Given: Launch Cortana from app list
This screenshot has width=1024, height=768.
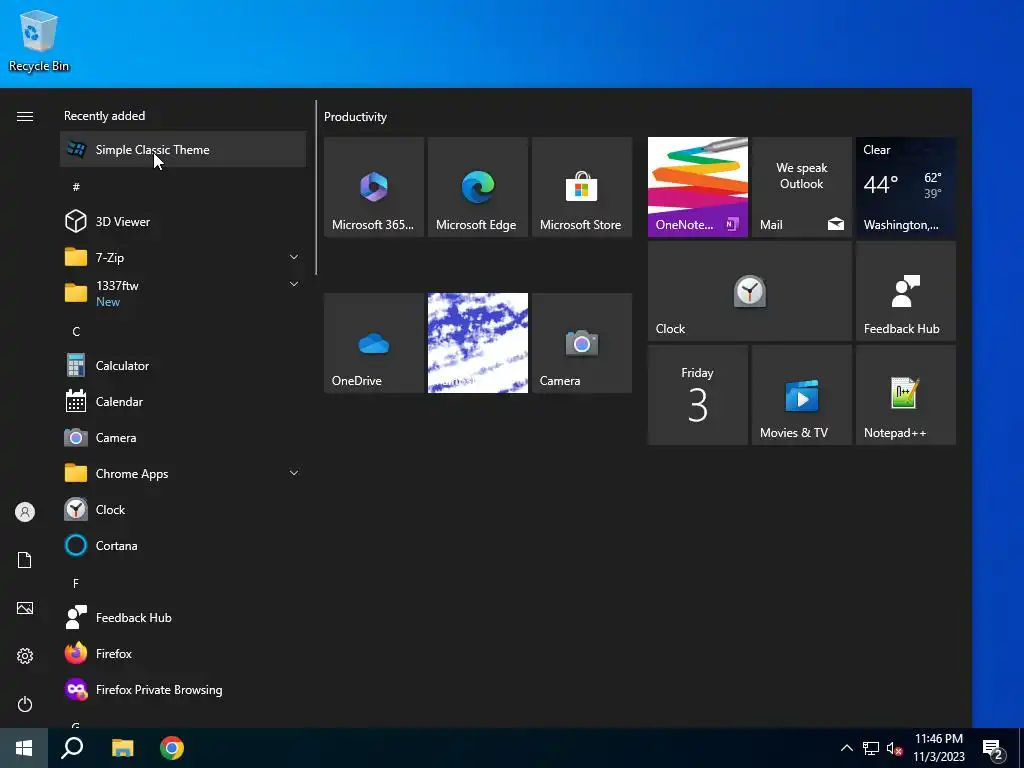Looking at the screenshot, I should pyautogui.click(x=183, y=545).
